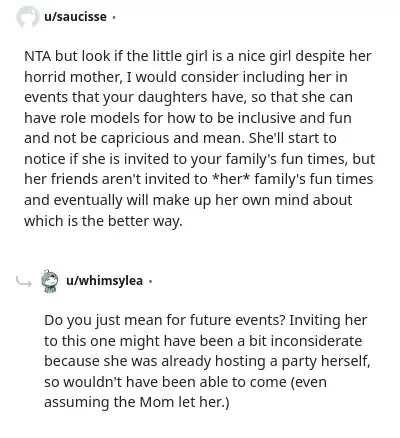Screen dimensions: 400x438
Task: Click the line beginning "because she was already hosting"
Action: pyautogui.click(x=207, y=361)
